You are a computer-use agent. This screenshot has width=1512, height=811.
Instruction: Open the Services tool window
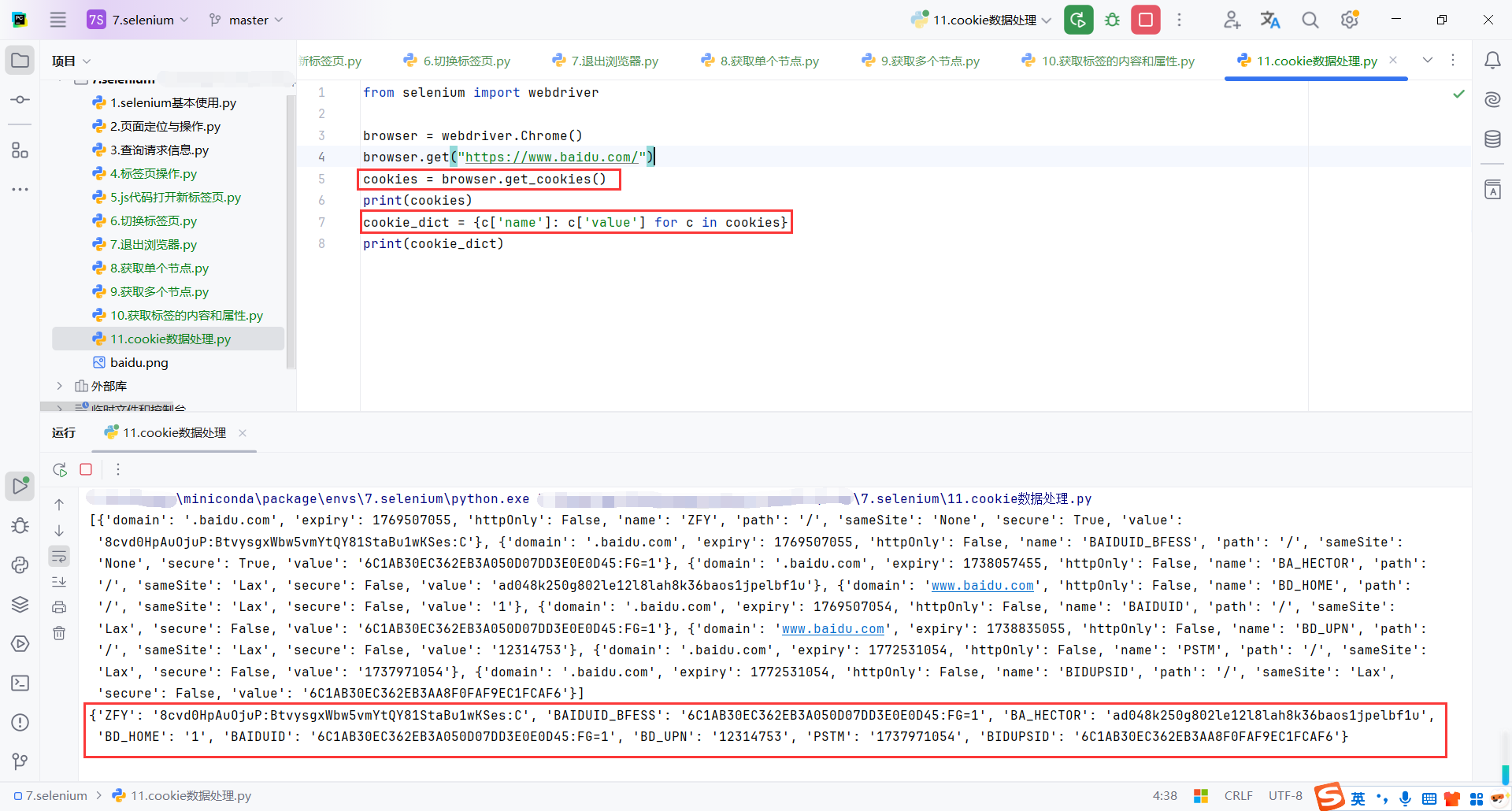[x=20, y=643]
